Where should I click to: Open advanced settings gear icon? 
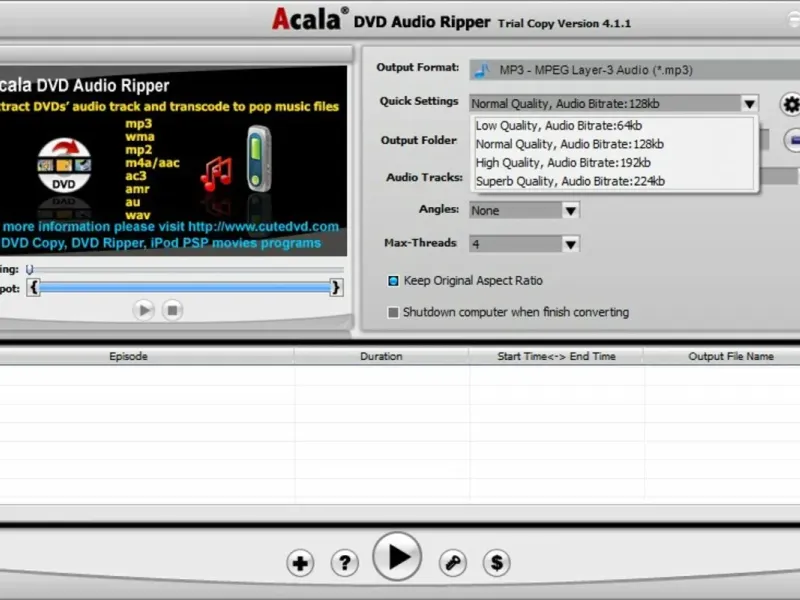click(x=790, y=105)
